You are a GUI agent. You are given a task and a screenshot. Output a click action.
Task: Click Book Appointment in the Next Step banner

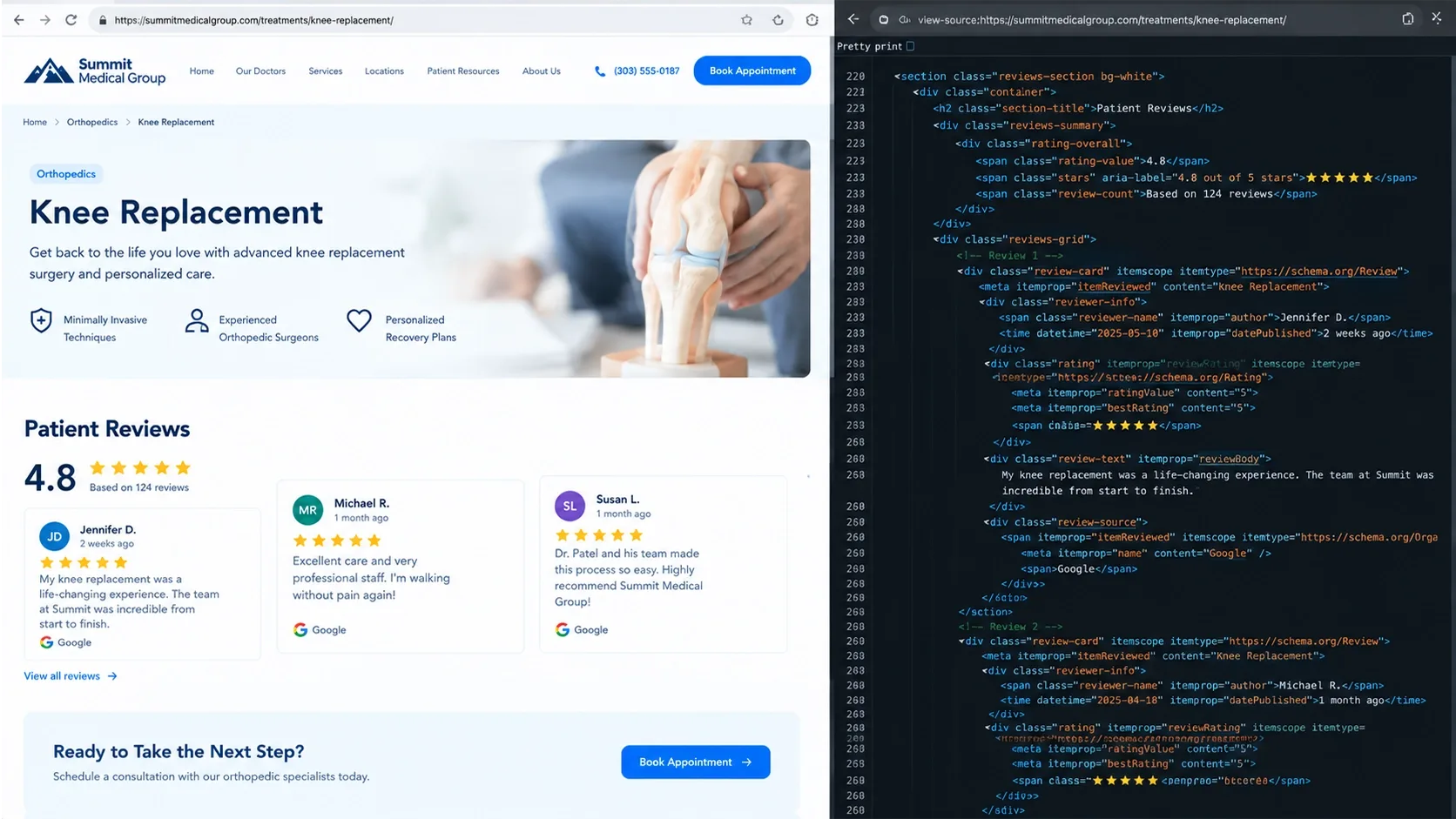click(695, 762)
